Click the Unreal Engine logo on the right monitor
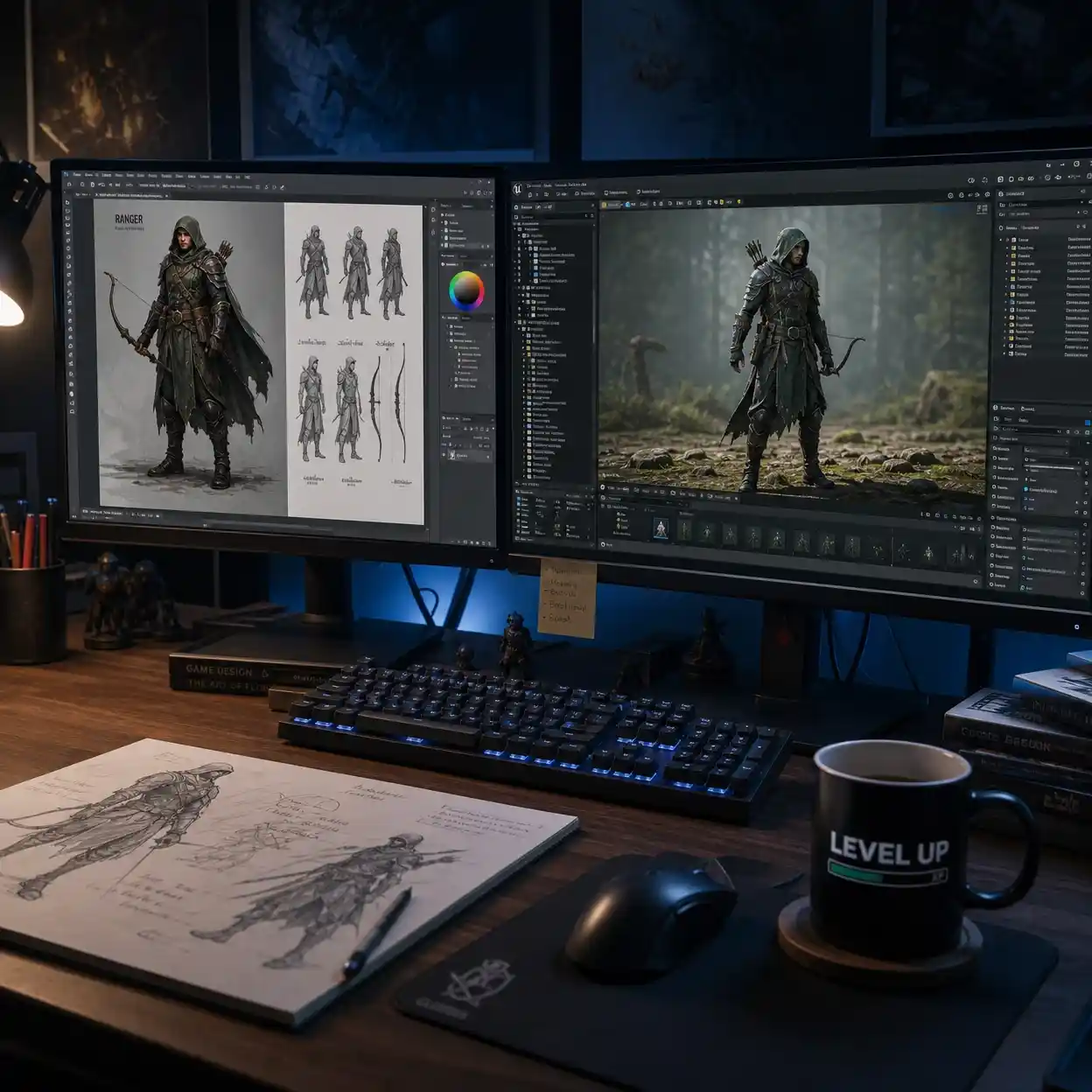The height and width of the screenshot is (1092, 1092). click(x=517, y=189)
